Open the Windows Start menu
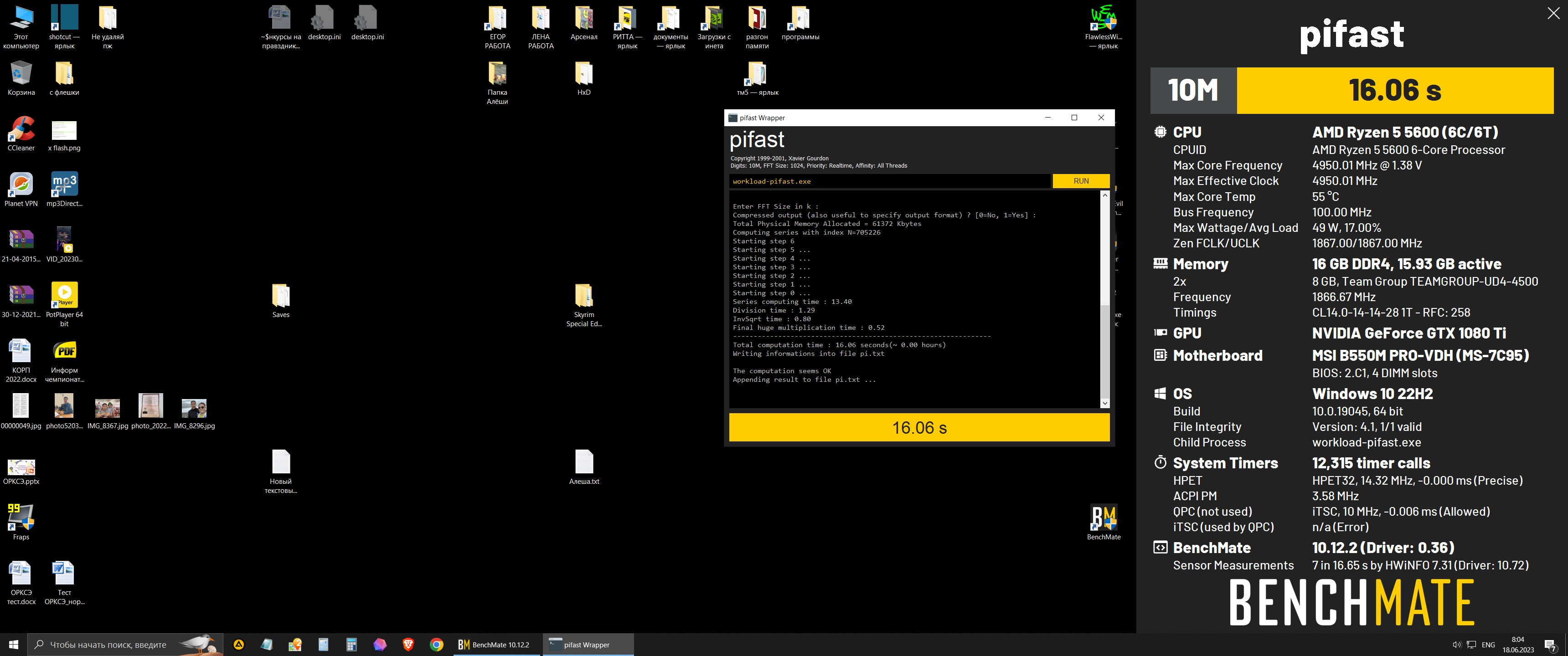This screenshot has width=1568, height=656. pyautogui.click(x=13, y=645)
